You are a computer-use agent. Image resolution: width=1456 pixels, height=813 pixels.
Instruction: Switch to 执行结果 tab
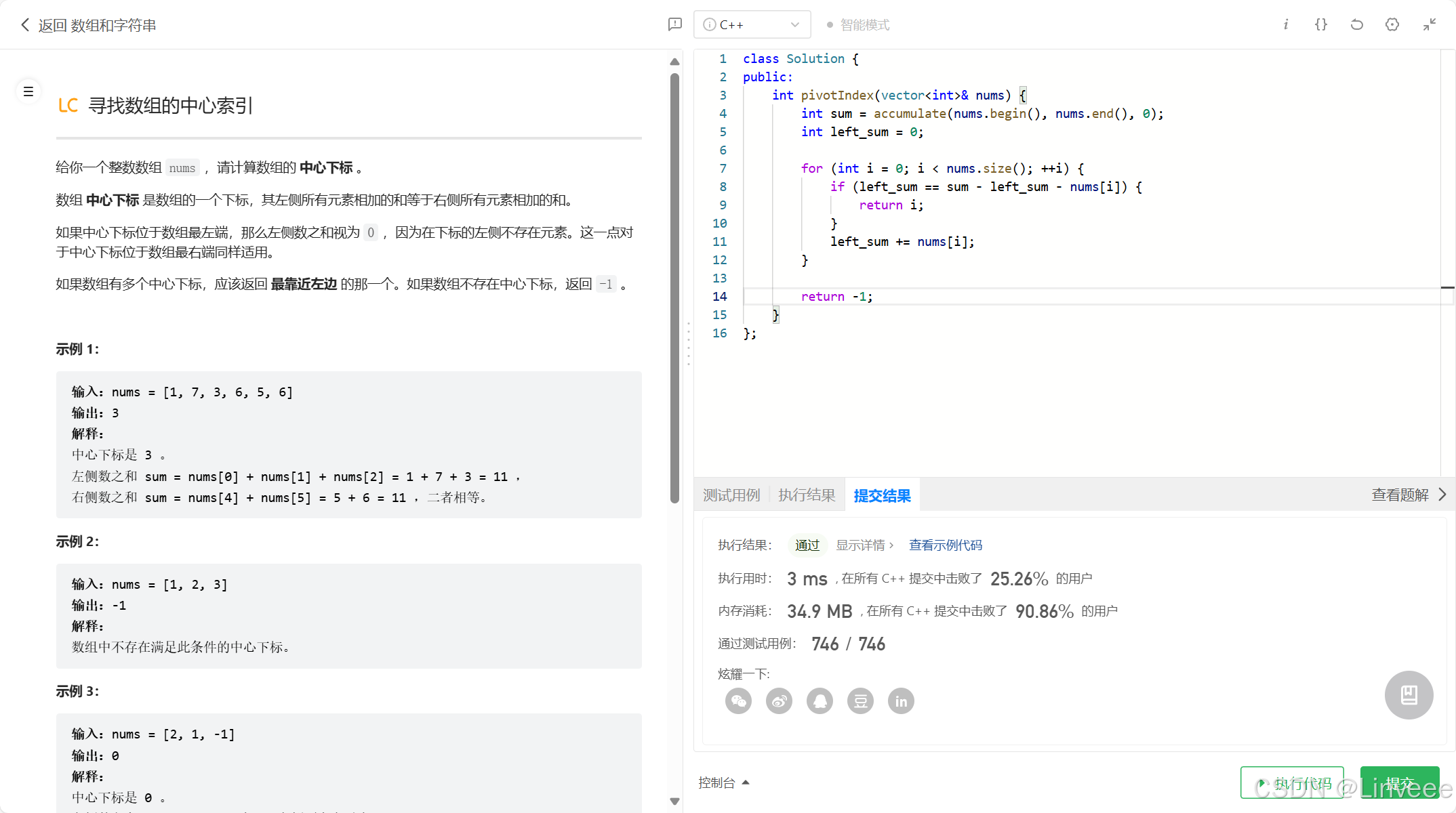coord(807,495)
